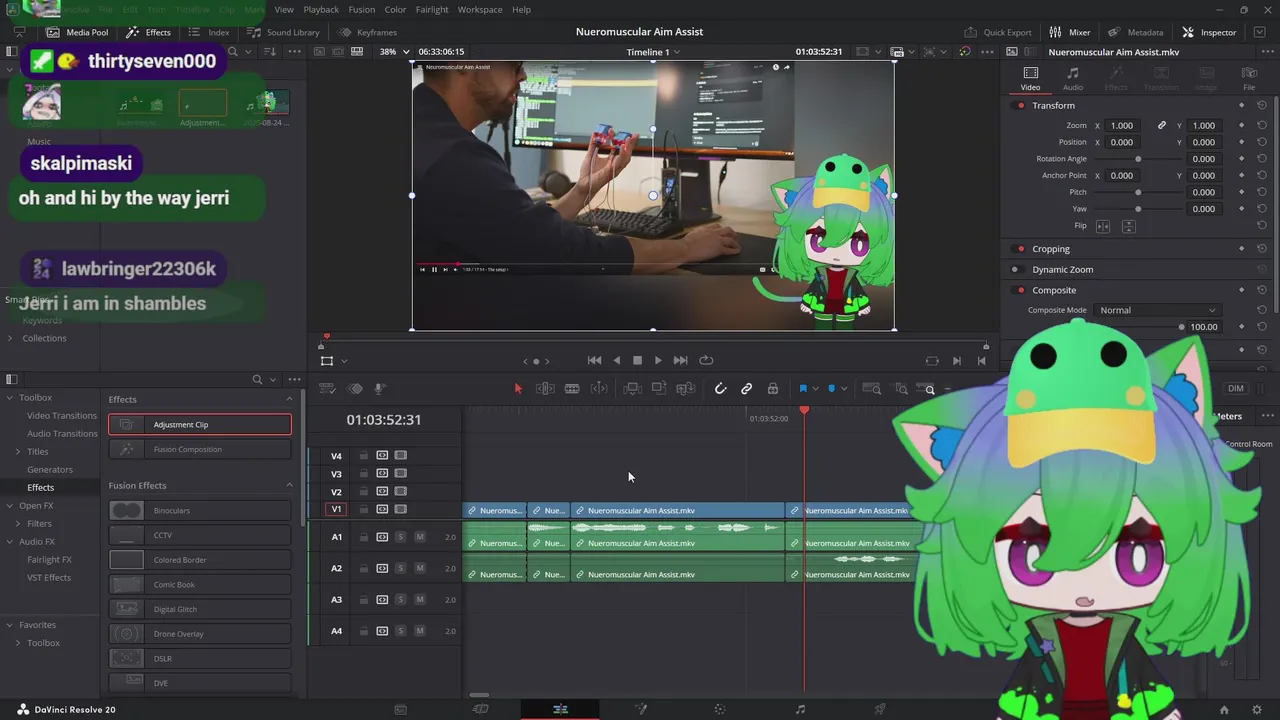Mute track A1 with M button

(x=419, y=537)
